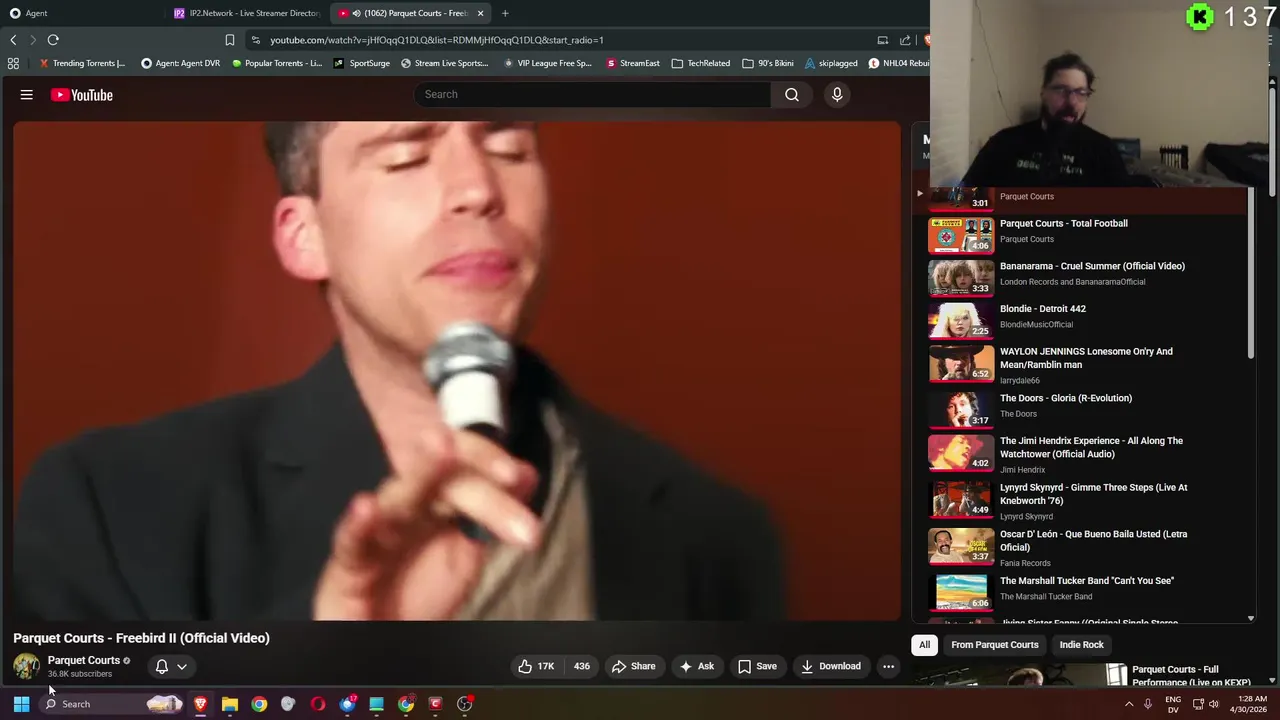Open Parquet Courts channel name link
The width and height of the screenshot is (1280, 720).
[83, 660]
